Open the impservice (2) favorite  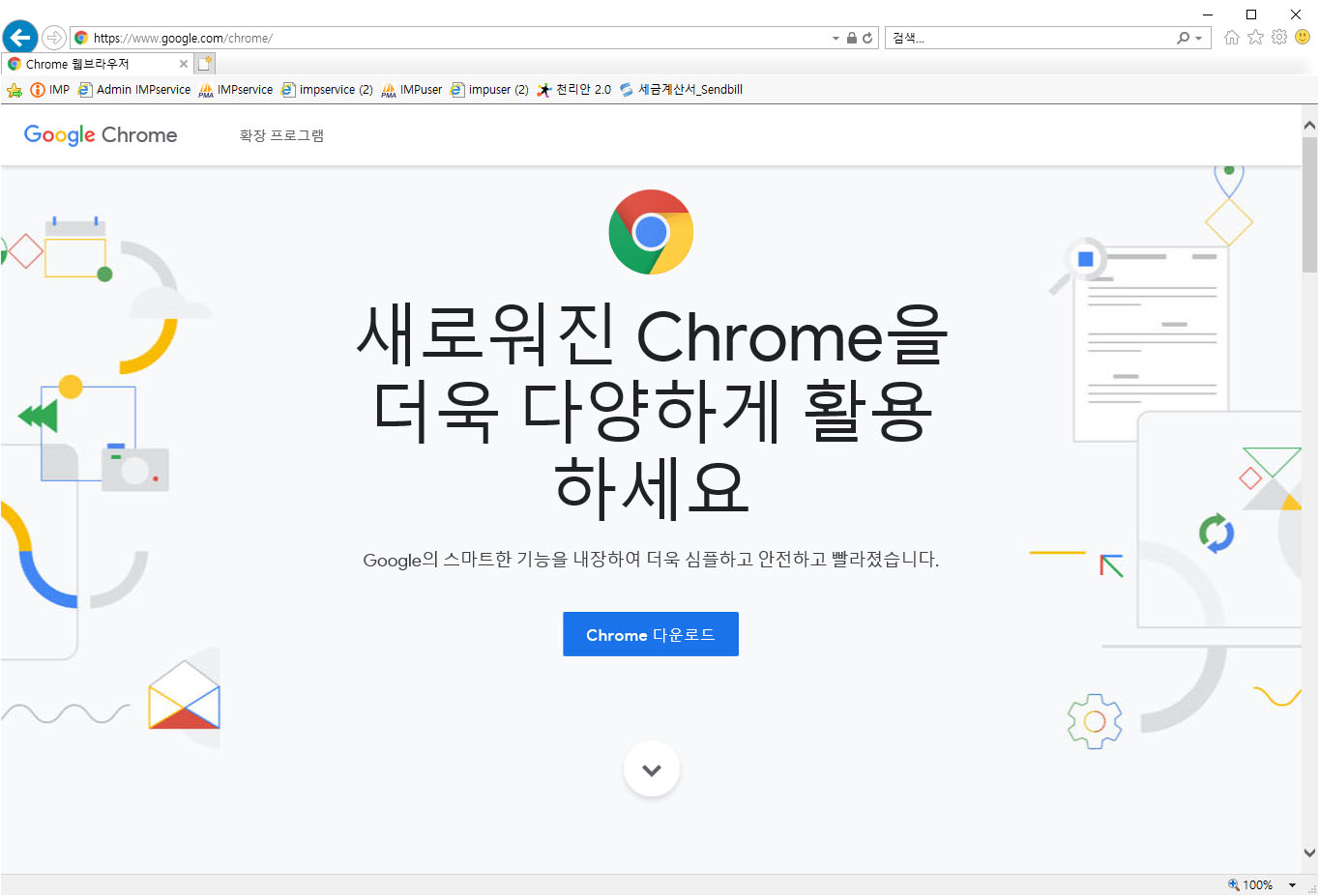click(327, 90)
